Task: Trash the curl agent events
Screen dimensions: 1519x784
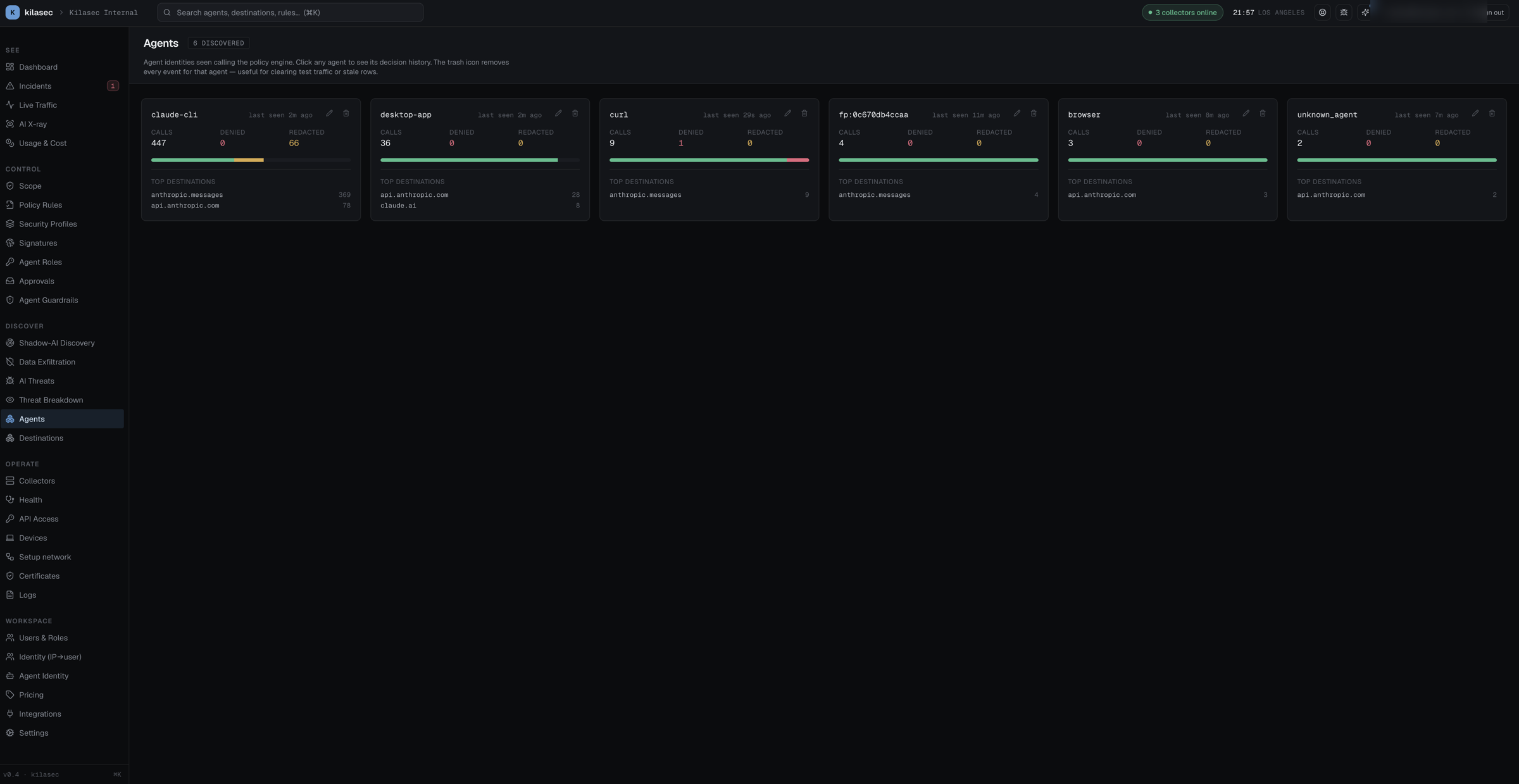Action: coord(804,114)
